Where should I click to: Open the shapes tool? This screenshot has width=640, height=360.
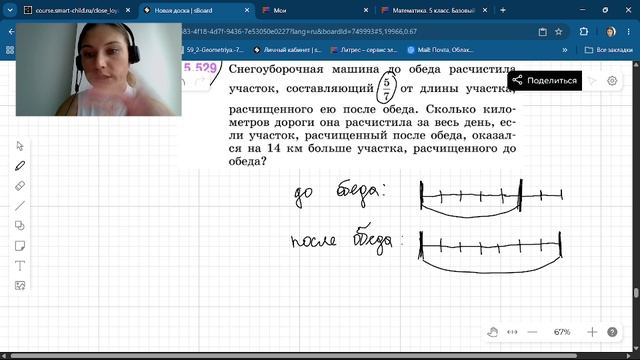pyautogui.click(x=20, y=225)
